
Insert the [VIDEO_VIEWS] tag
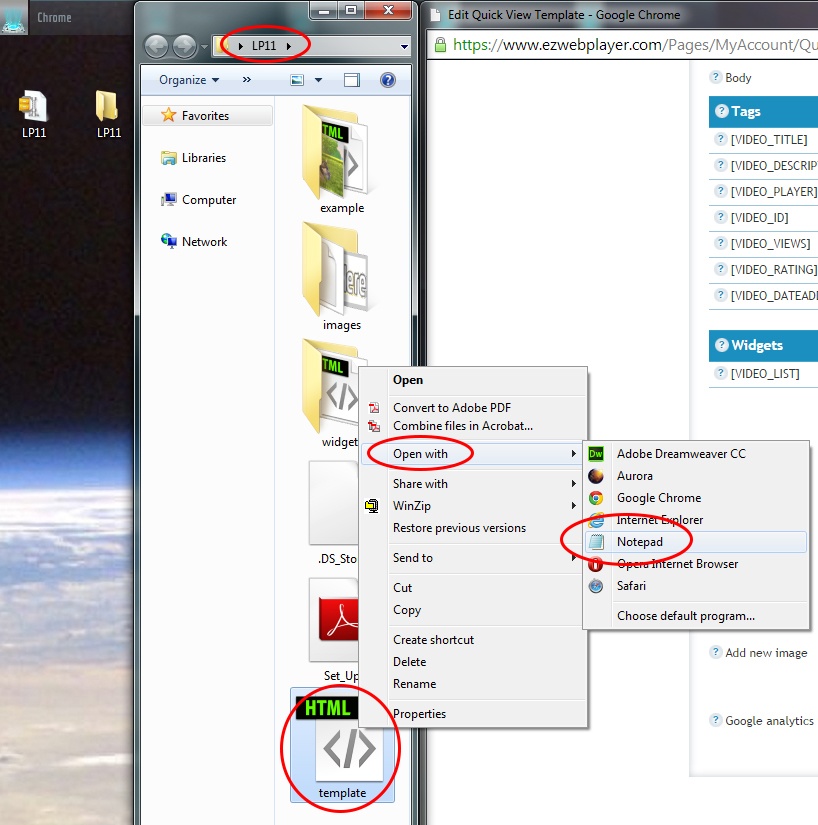[x=770, y=244]
